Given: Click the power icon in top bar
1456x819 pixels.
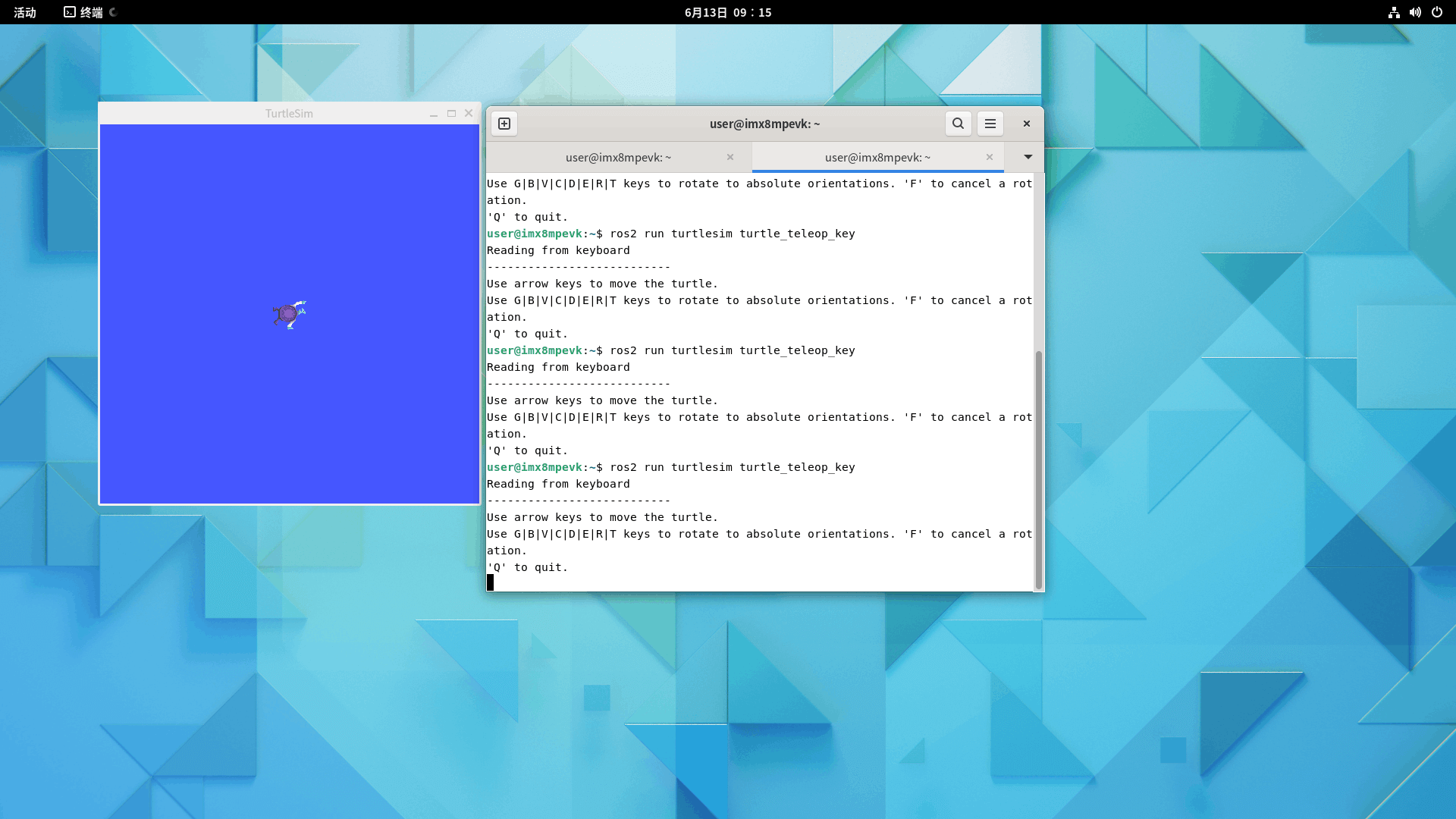Looking at the screenshot, I should coord(1436,12).
